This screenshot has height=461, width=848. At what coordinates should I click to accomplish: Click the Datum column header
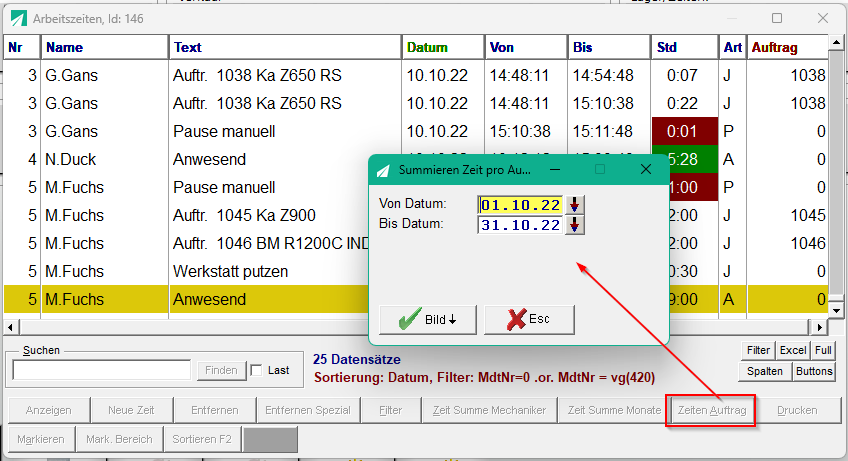pyautogui.click(x=443, y=48)
